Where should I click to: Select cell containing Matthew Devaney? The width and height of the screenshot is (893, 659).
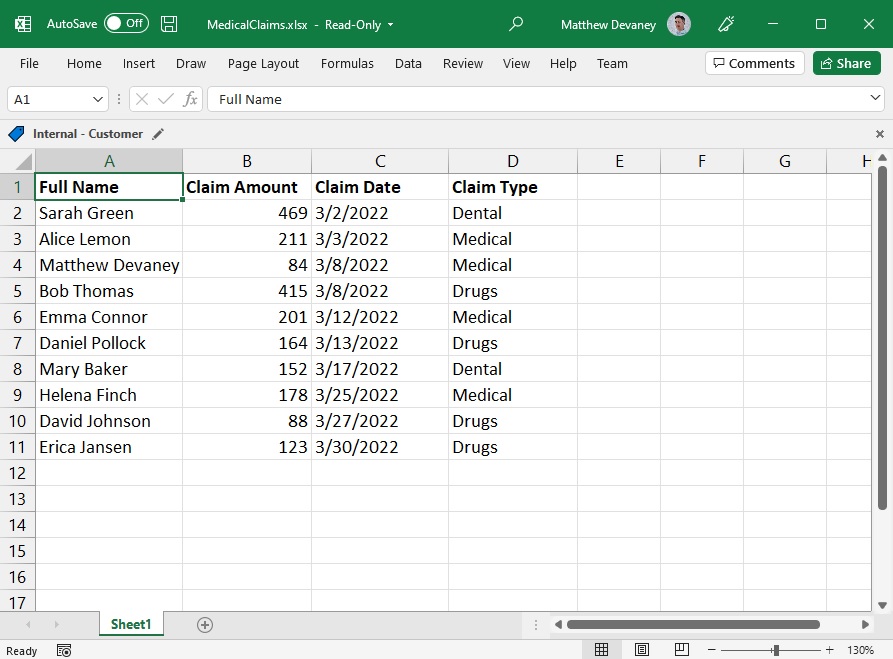coord(109,265)
